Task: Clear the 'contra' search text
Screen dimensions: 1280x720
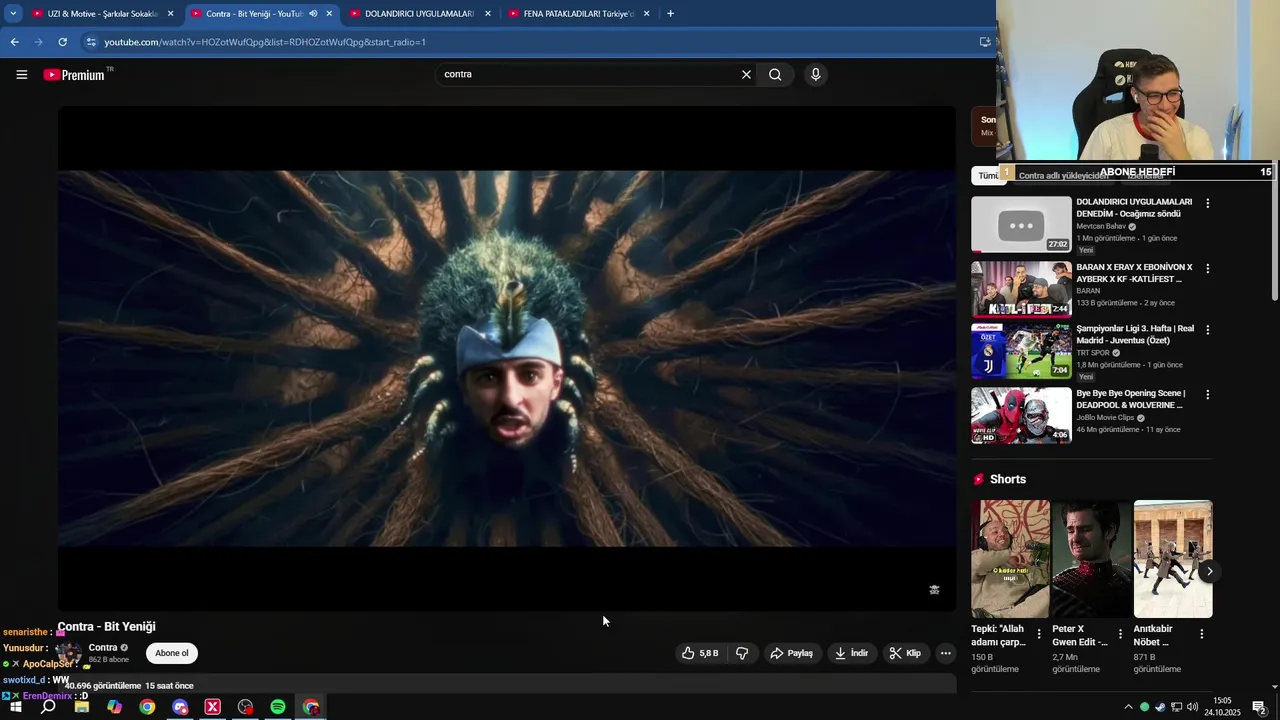Action: point(746,74)
